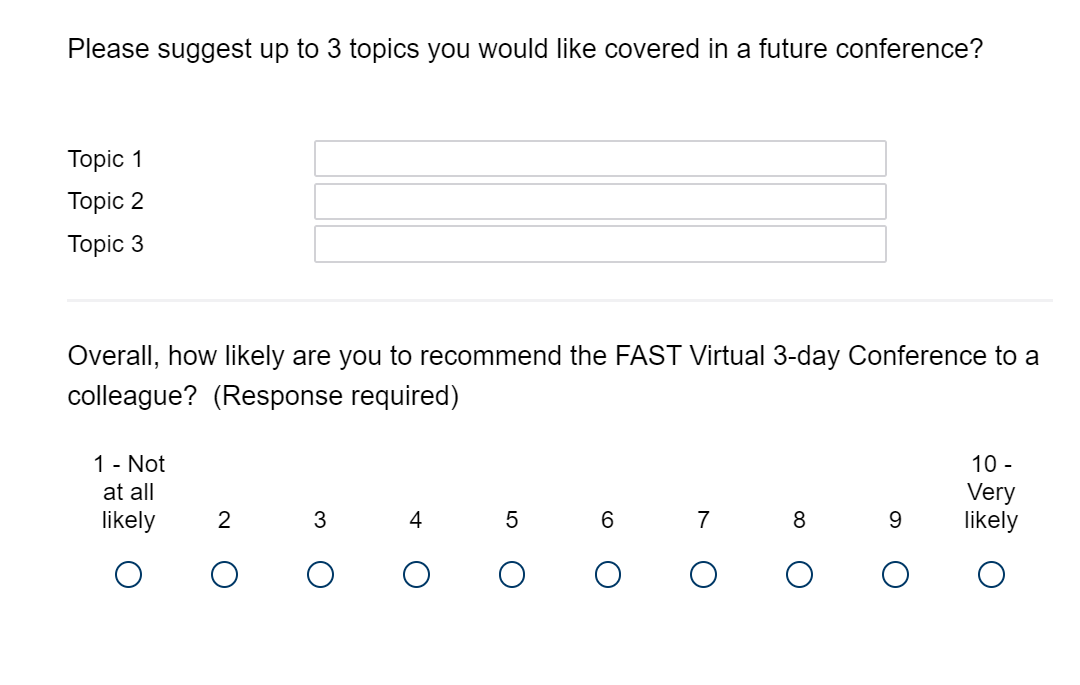Image resolution: width=1080 pixels, height=685 pixels.
Task: Choose the radio circle under 6
Action: [607, 574]
